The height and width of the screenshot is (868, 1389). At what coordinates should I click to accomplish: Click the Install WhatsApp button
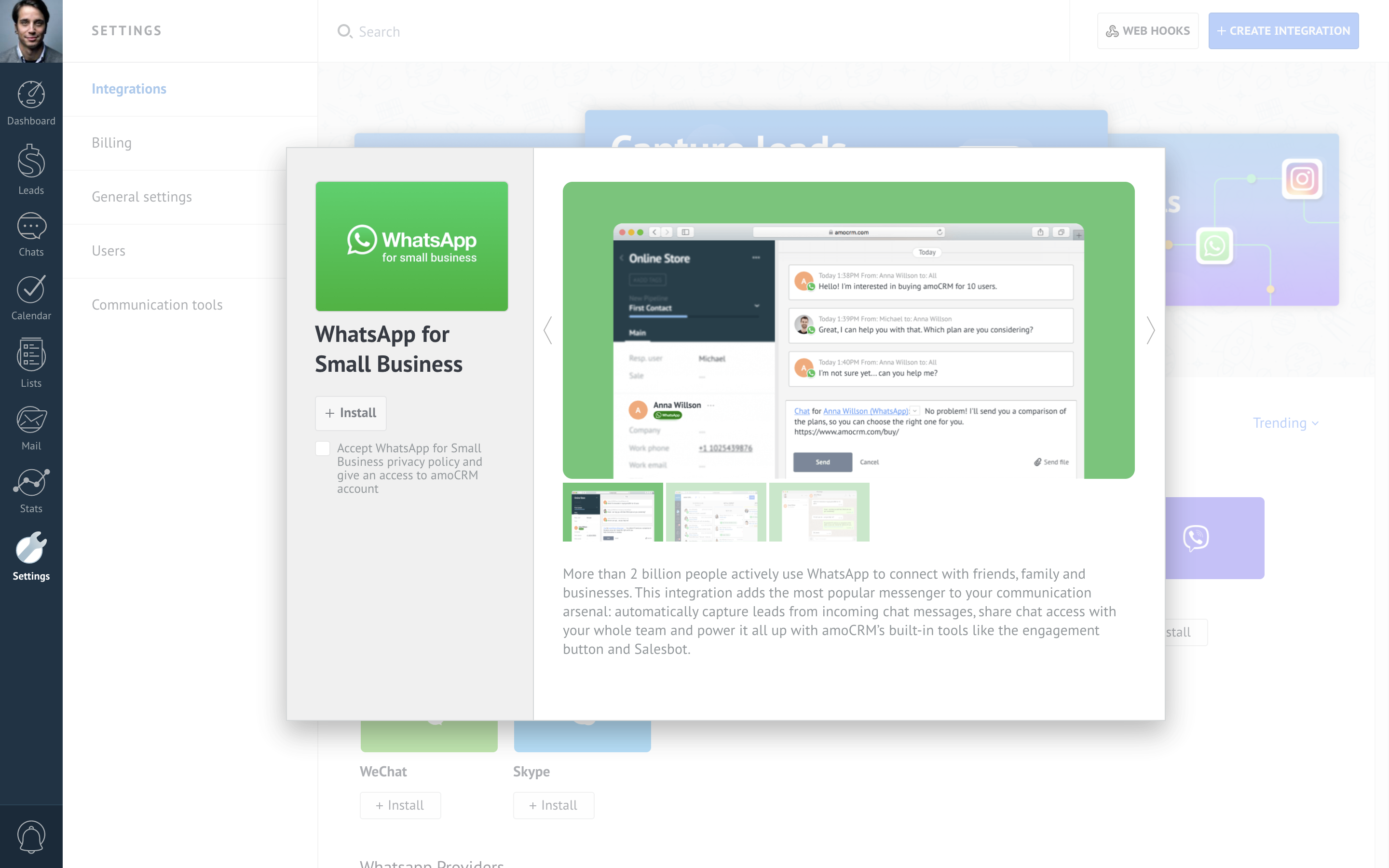[350, 412]
